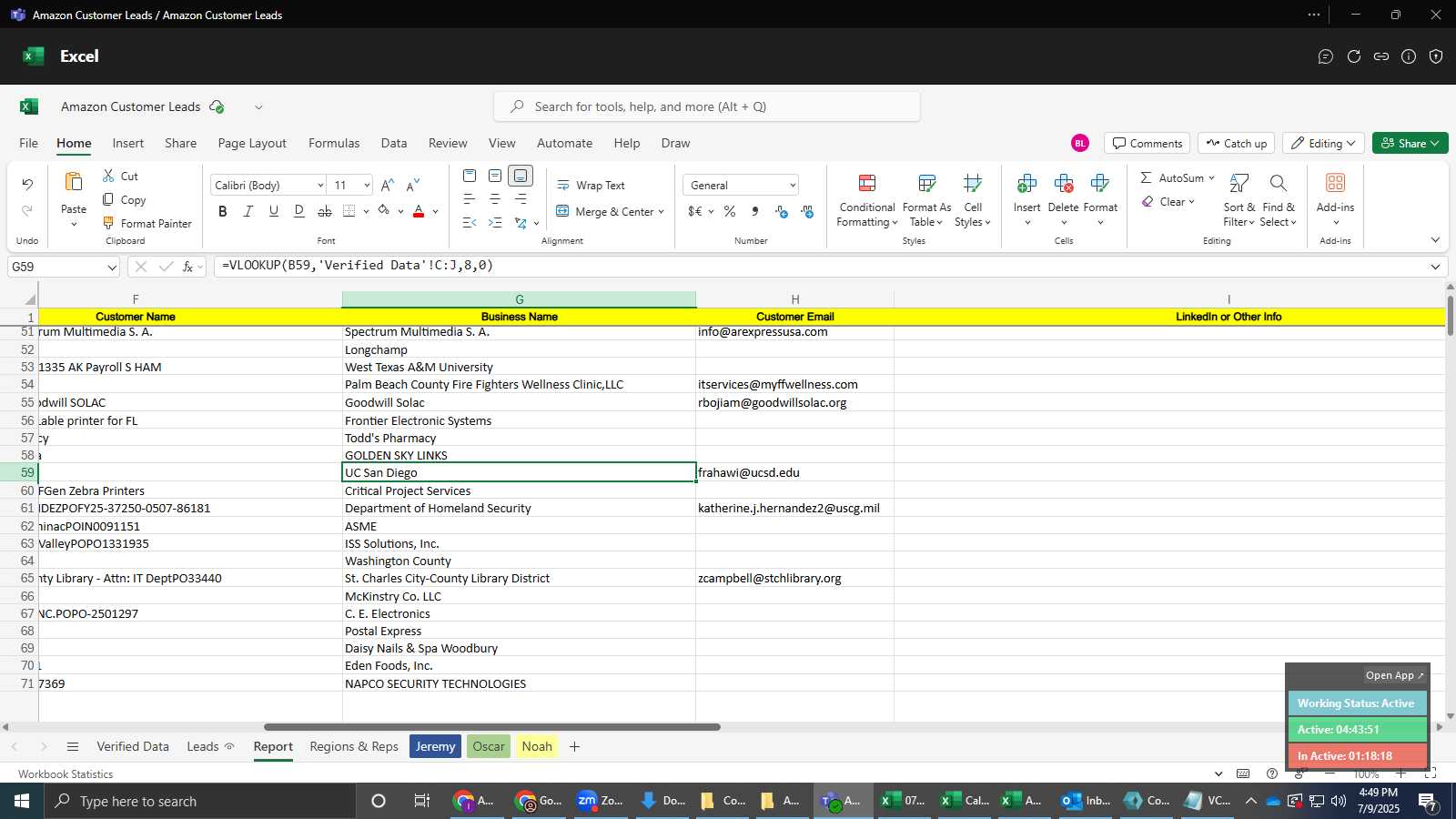Click the fill color bucket
The image size is (1456, 819).
384,211
